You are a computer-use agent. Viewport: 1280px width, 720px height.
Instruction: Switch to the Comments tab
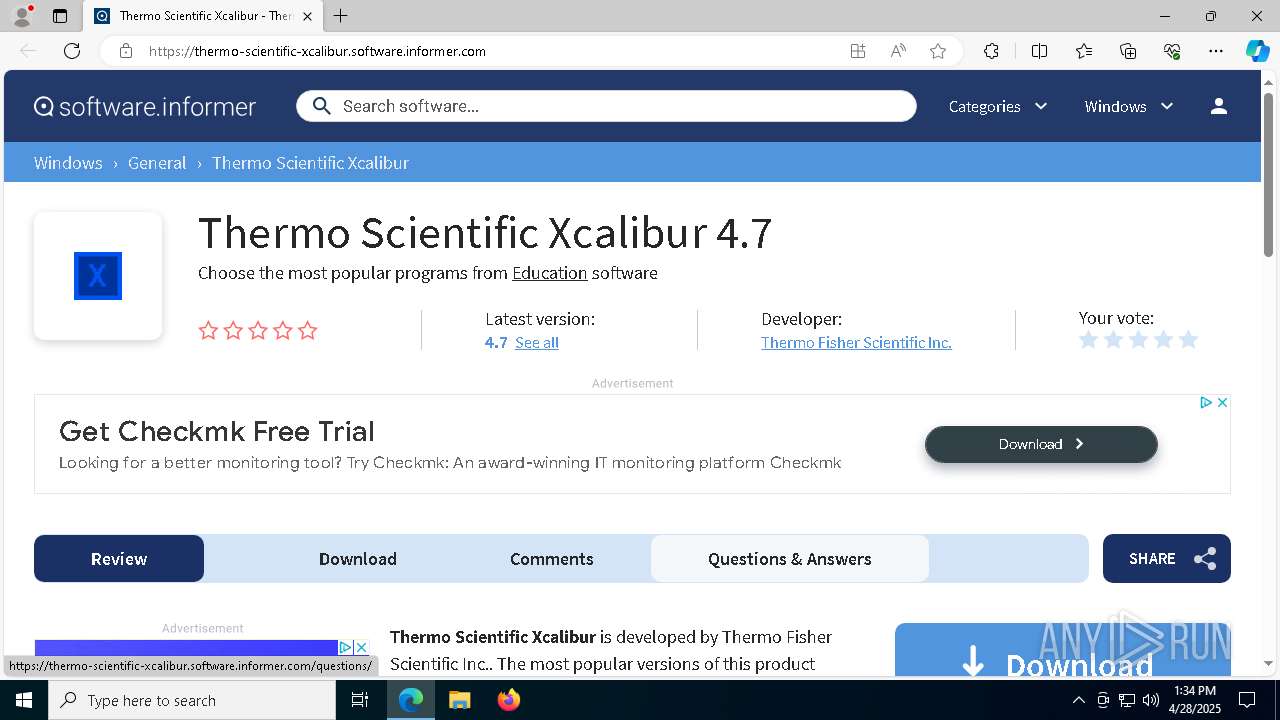point(552,558)
